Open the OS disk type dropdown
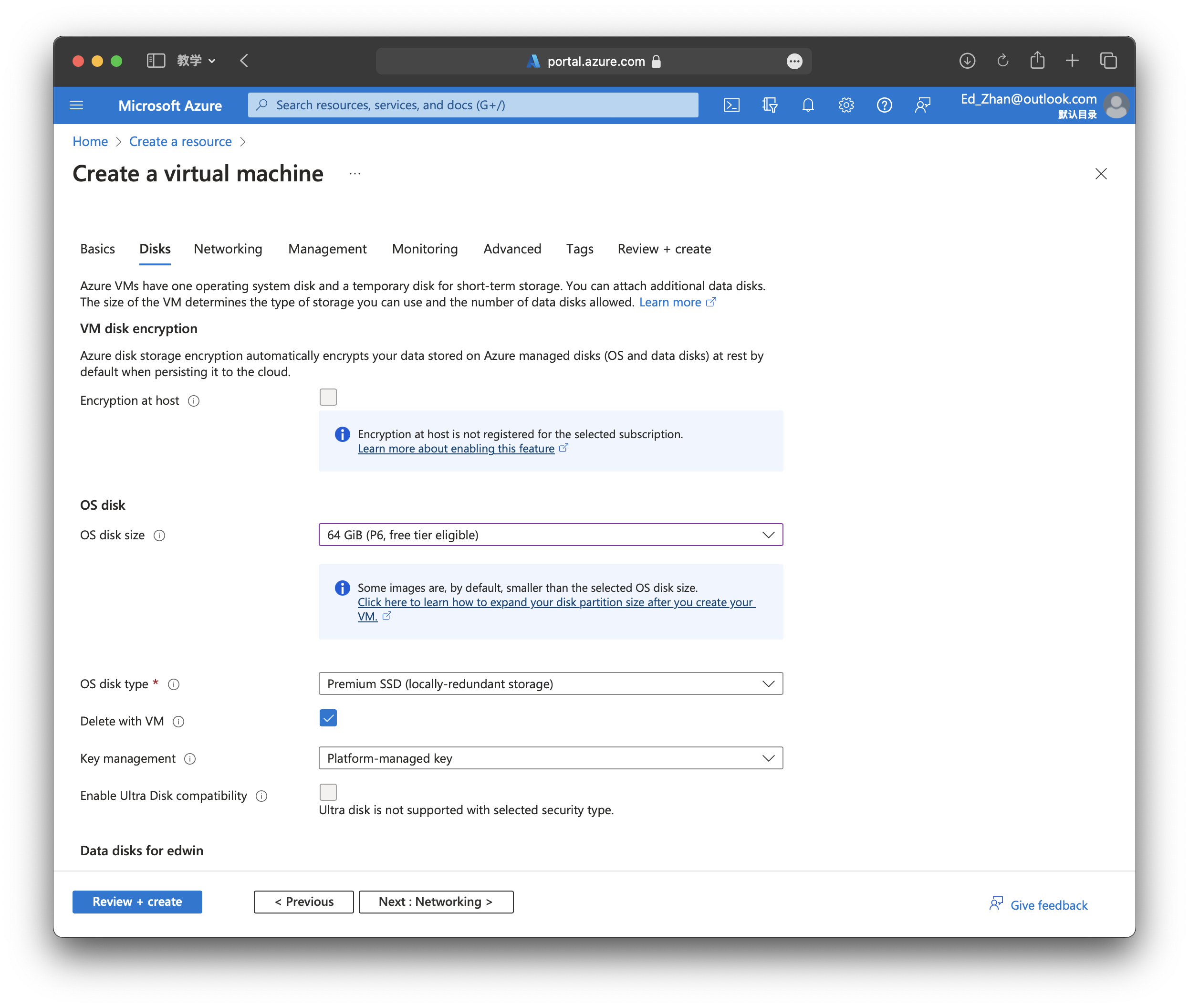 coord(550,684)
